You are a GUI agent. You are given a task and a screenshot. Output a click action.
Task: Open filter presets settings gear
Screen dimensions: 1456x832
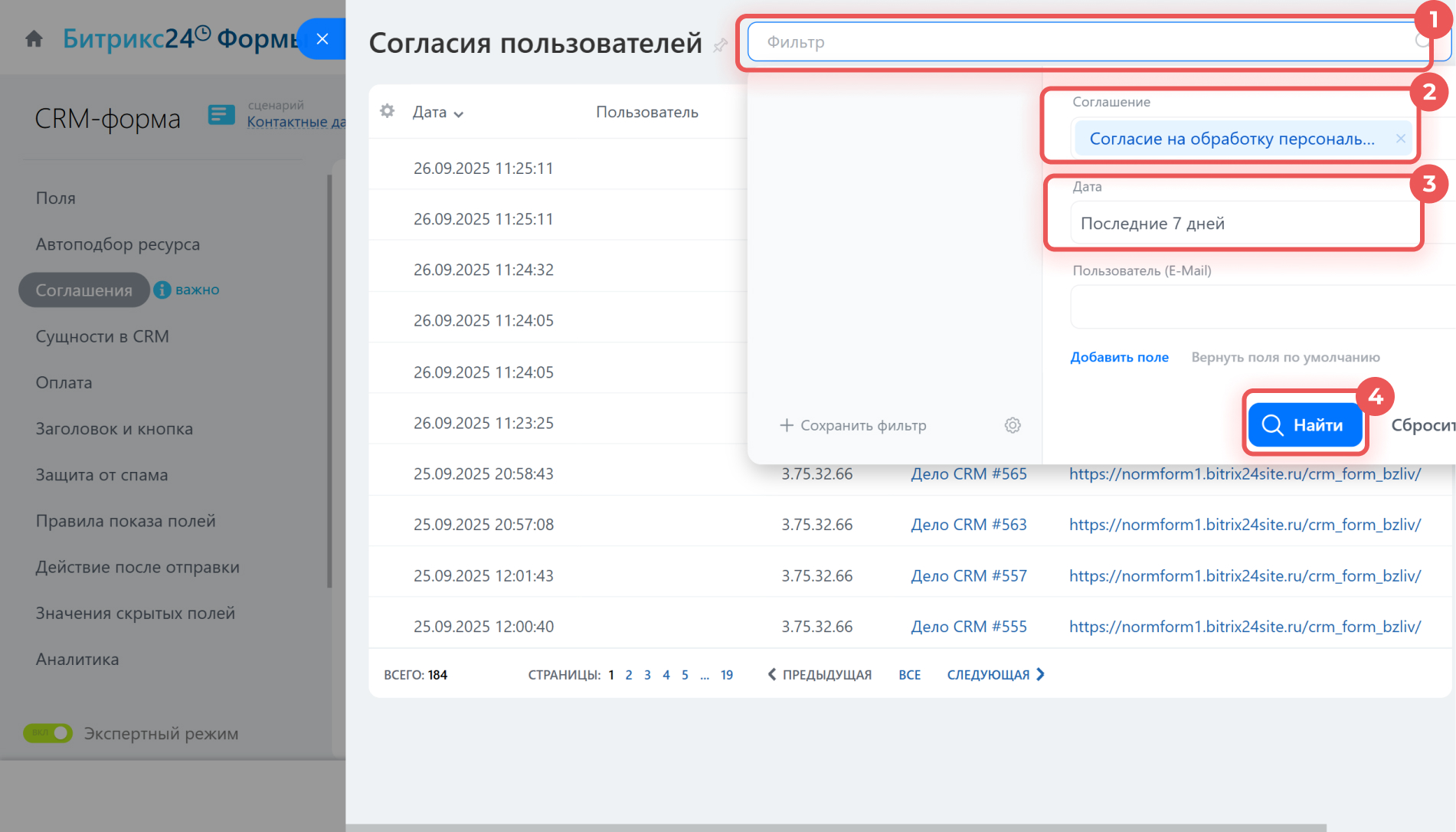tap(1013, 425)
